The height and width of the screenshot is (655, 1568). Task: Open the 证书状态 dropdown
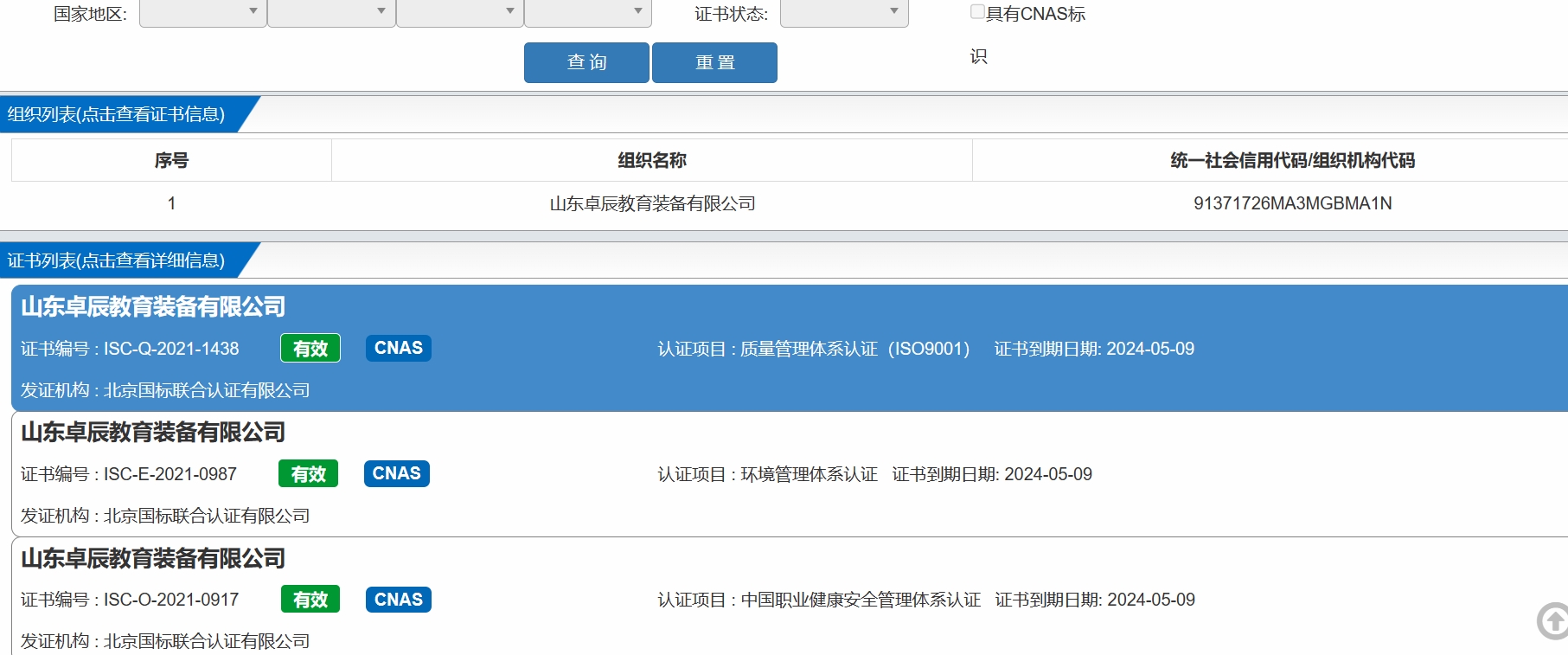coord(844,13)
